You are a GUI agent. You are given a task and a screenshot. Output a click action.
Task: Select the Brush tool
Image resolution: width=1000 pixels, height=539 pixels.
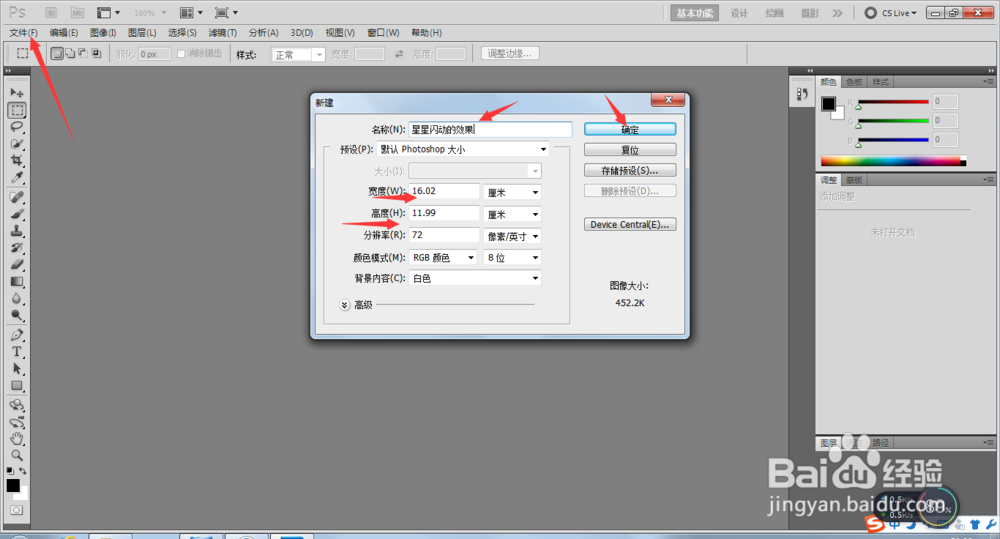(x=17, y=214)
